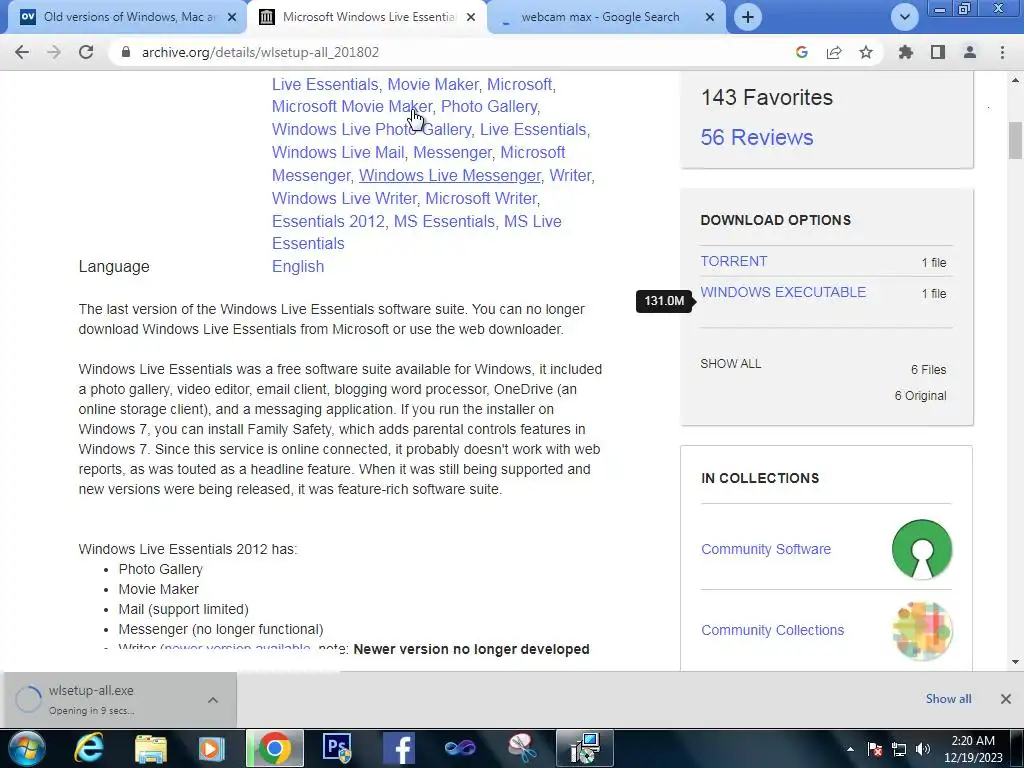The image size is (1024, 768).
Task: Expand the wlsetup-all.exe download options chevron
Action: 213,699
